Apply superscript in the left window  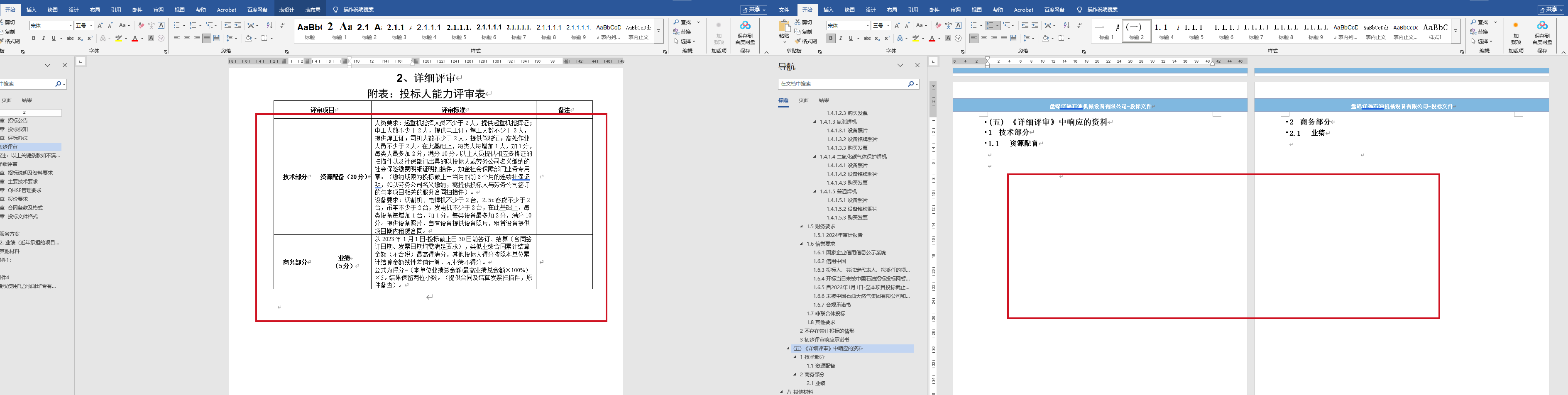[x=90, y=38]
